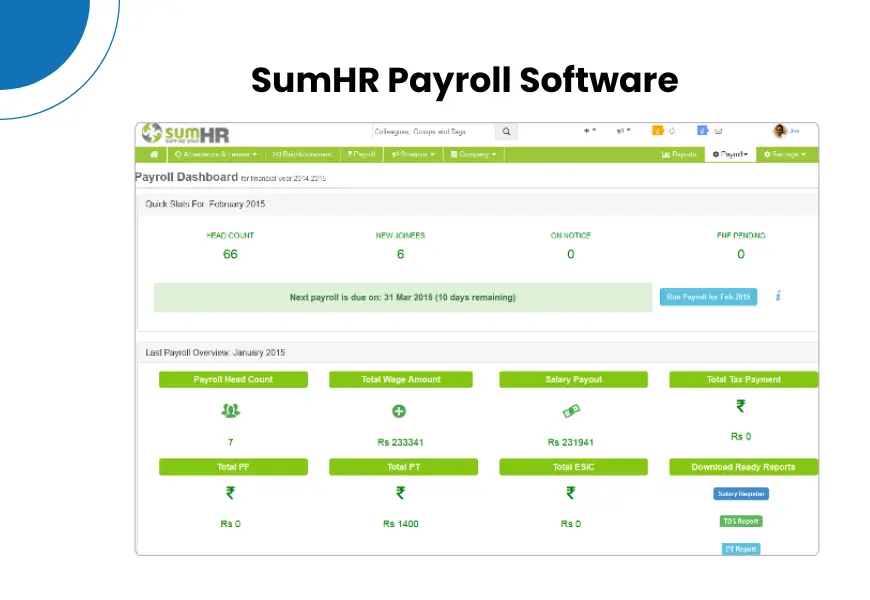Click the Total PT header
This screenshot has width=870, height=600.
tap(403, 467)
